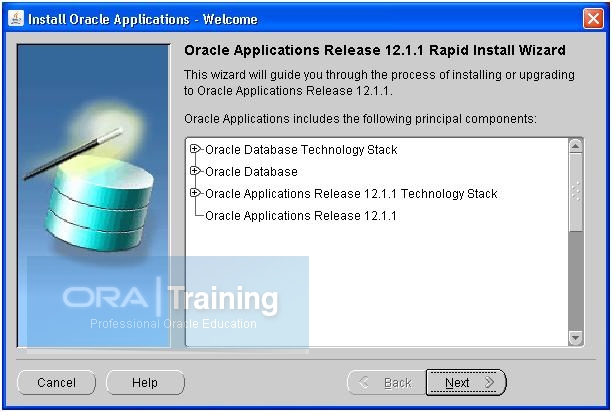The image size is (612, 412).
Task: Expand the Oracle Database tree node
Action: pyautogui.click(x=195, y=171)
